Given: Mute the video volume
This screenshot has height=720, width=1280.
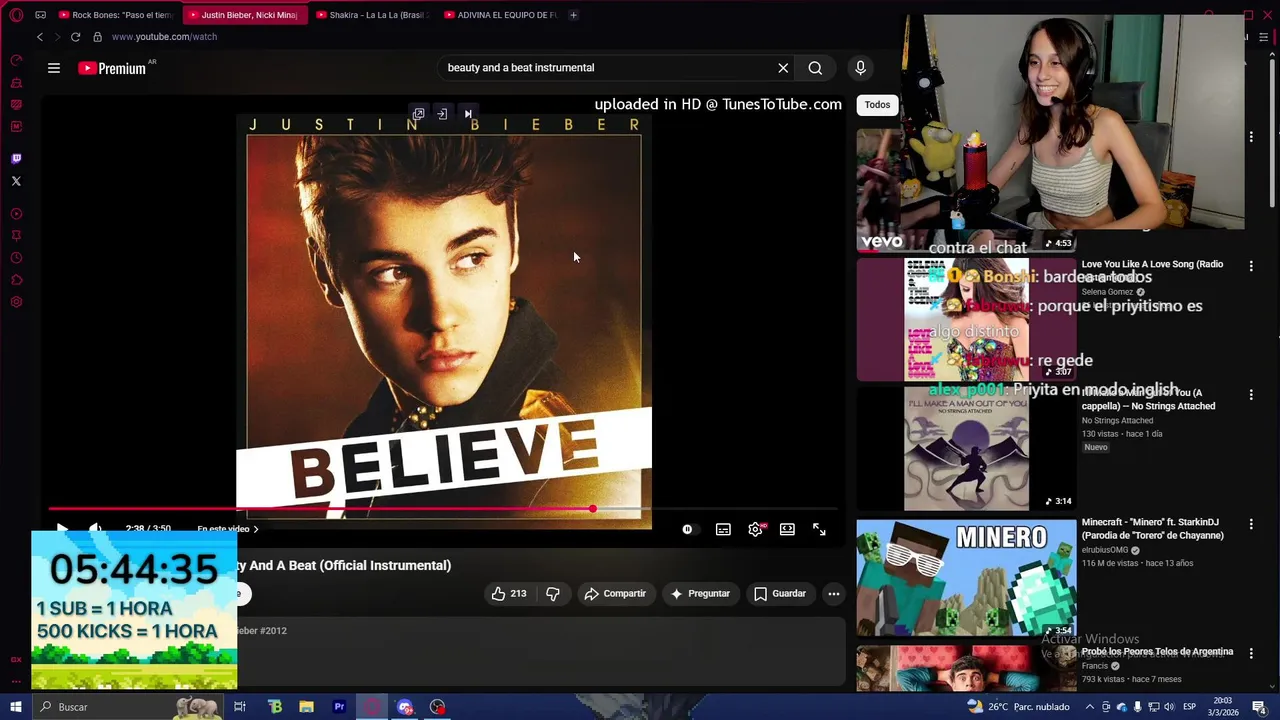Looking at the screenshot, I should click(x=95, y=529).
